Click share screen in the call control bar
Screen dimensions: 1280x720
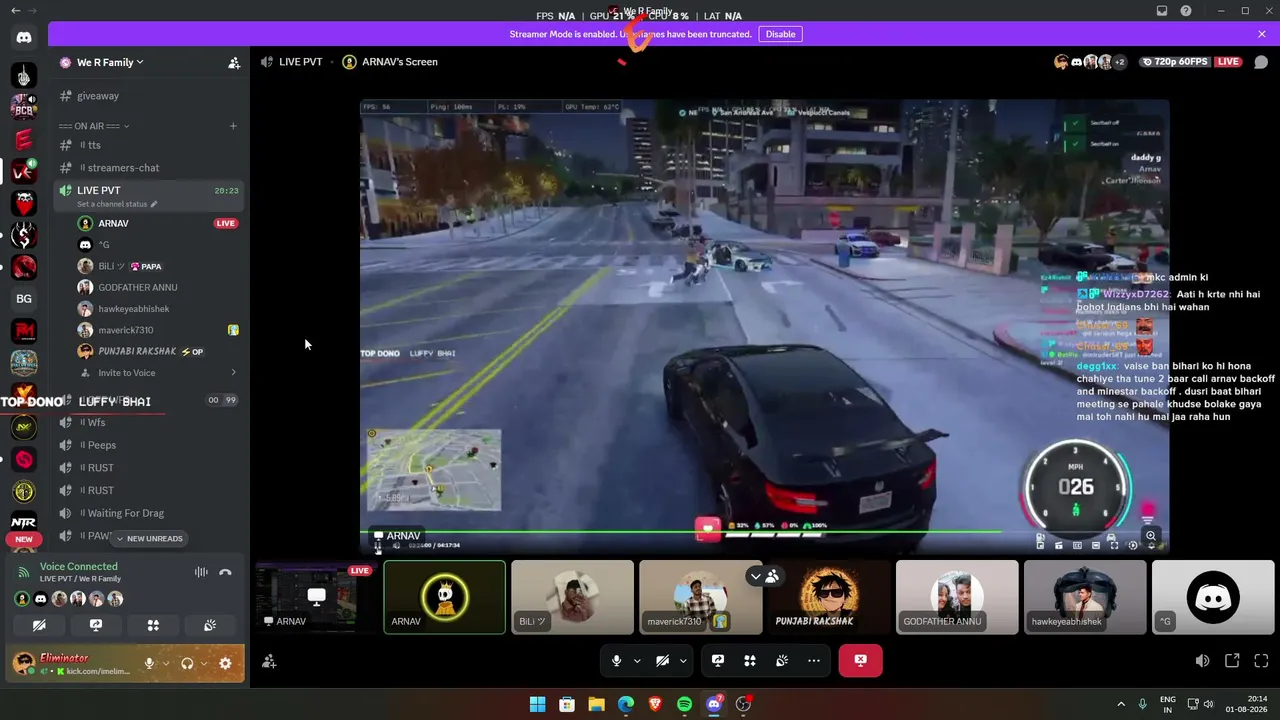point(718,660)
